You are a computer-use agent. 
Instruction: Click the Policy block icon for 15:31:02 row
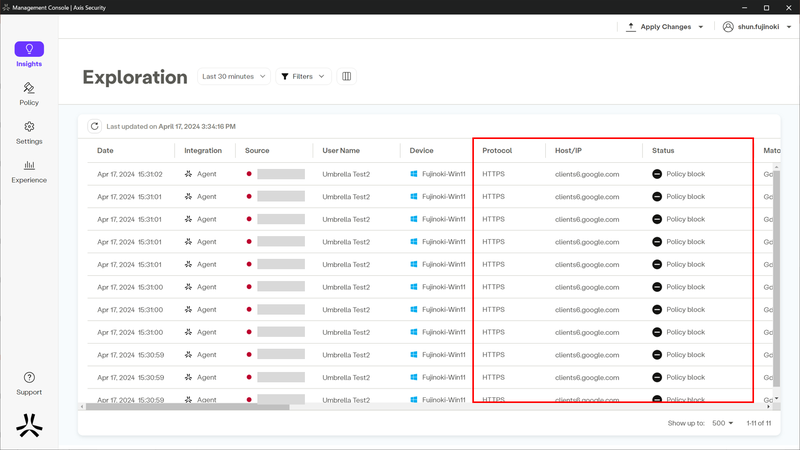[x=657, y=174]
